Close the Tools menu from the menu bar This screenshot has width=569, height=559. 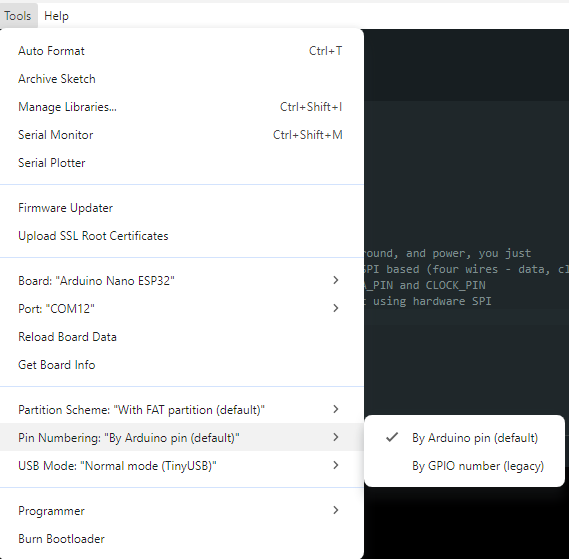pyautogui.click(x=18, y=16)
